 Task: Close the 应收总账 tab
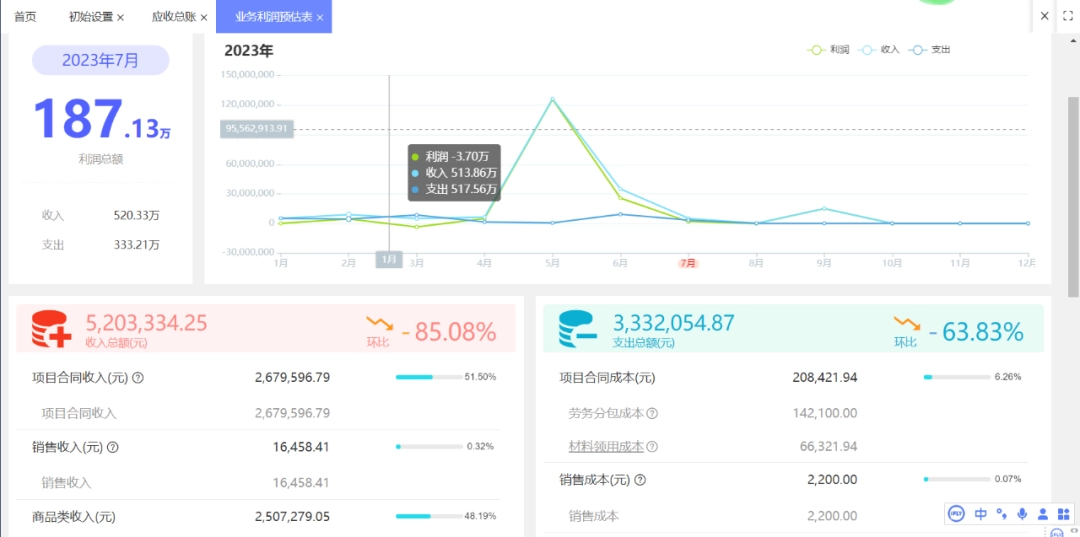(x=203, y=17)
